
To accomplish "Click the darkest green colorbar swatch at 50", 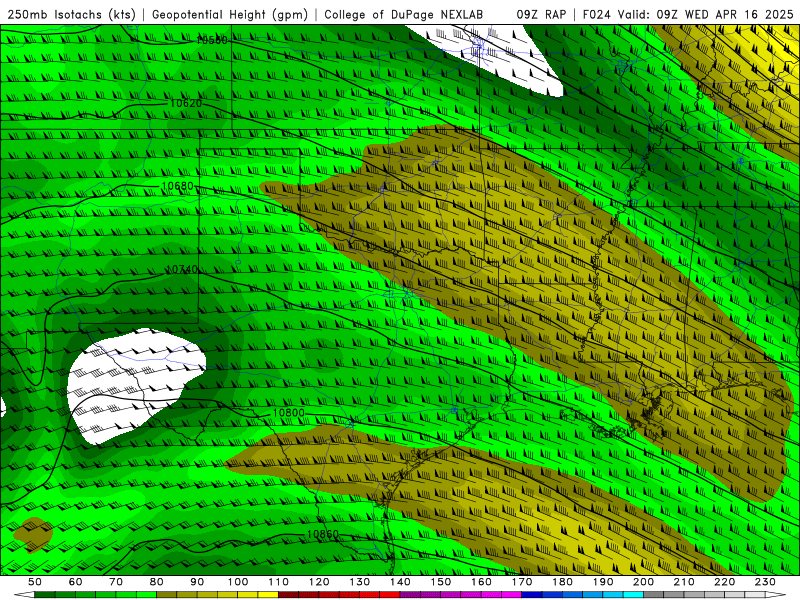I will coord(45,594).
